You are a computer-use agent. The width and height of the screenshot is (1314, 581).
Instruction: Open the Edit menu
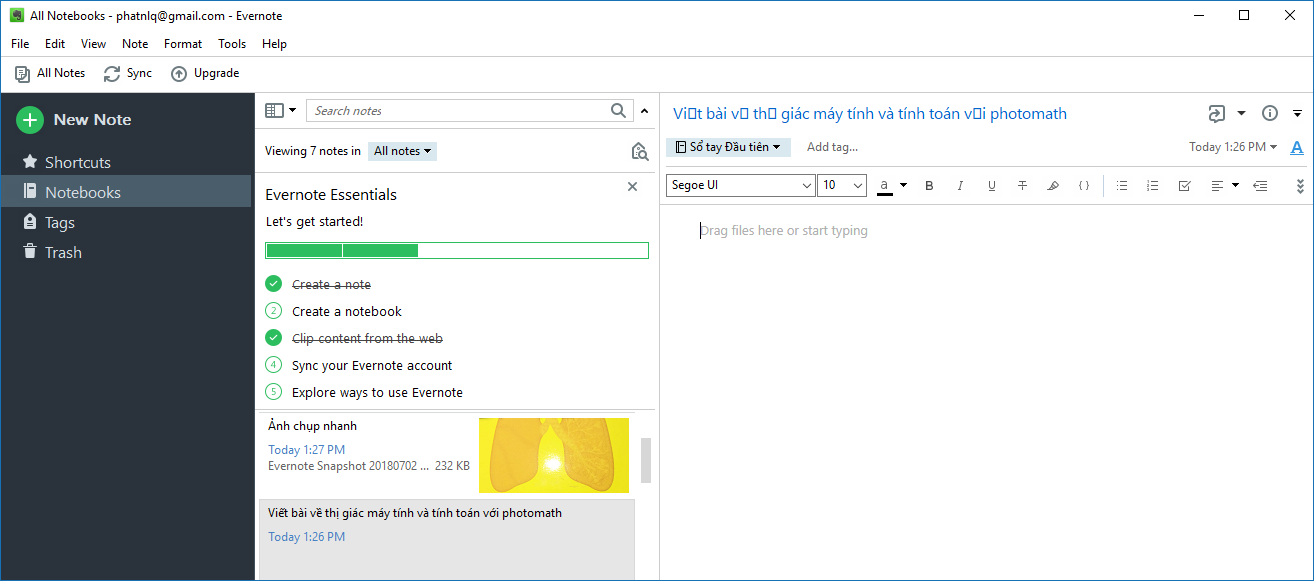pos(55,44)
